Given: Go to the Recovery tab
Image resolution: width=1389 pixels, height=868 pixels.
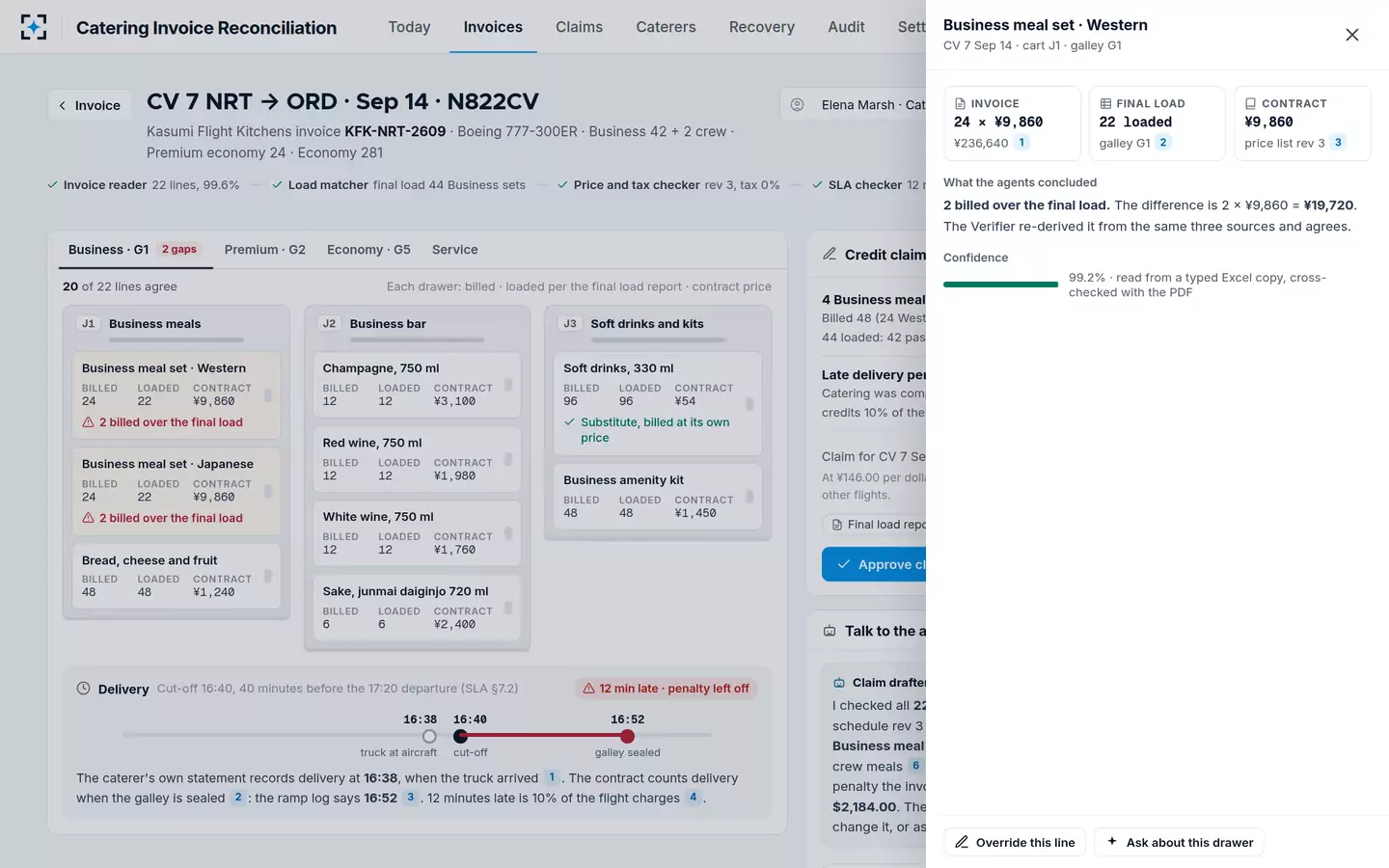Looking at the screenshot, I should 762,27.
